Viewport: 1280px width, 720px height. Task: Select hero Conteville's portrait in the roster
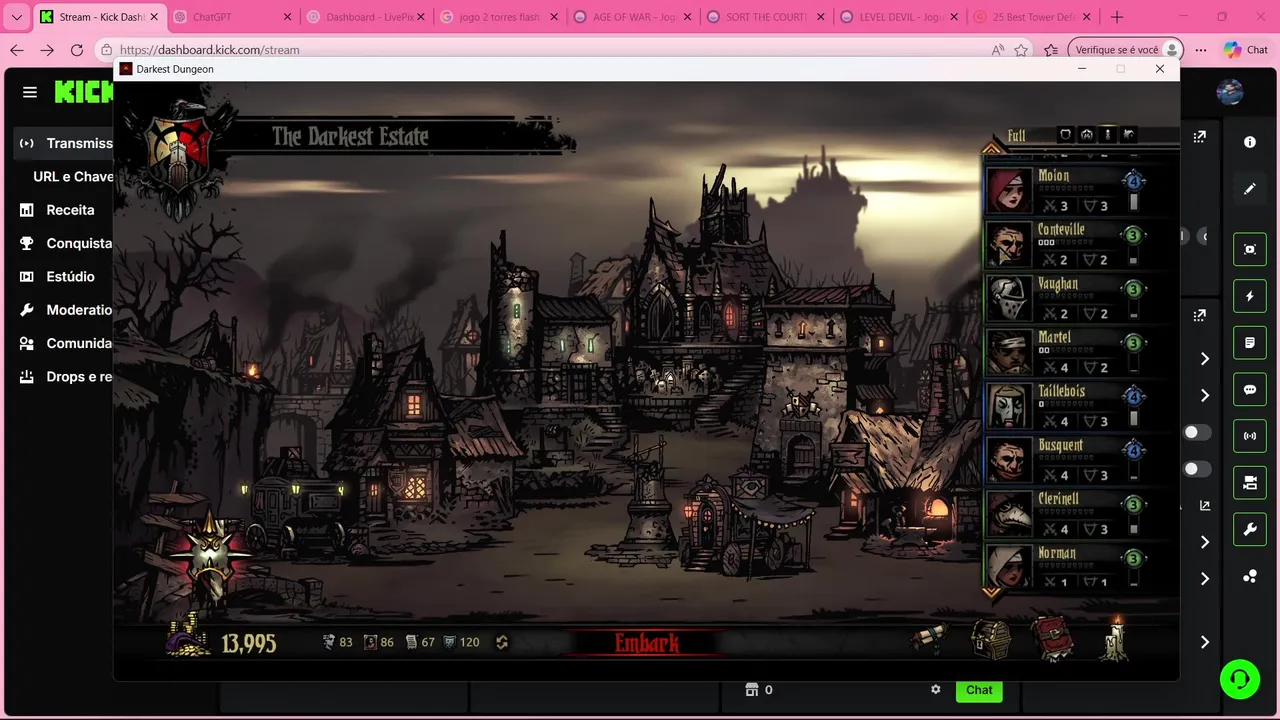[x=1008, y=244]
